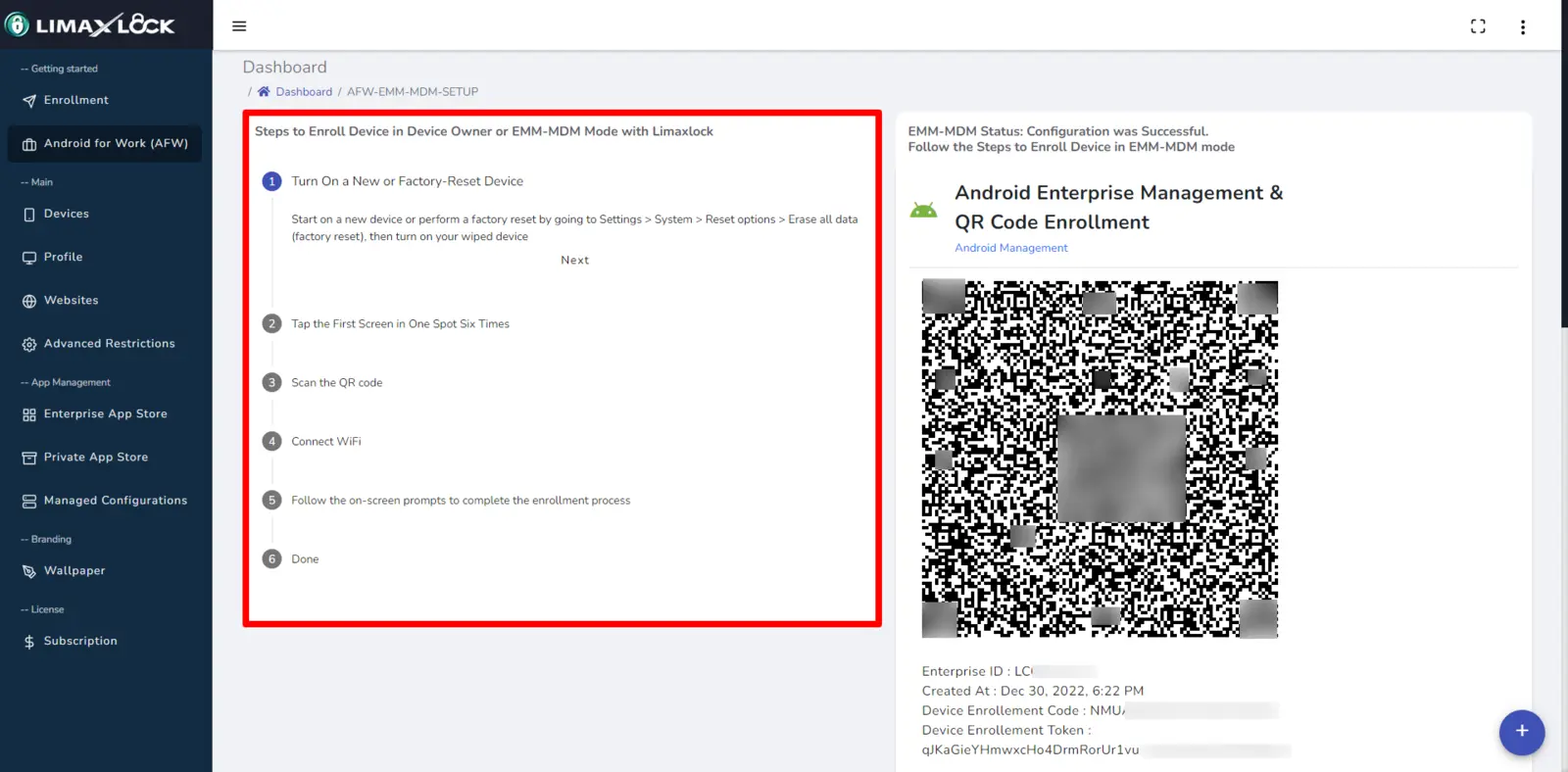Click the Enterprise ID text line
The height and width of the screenshot is (772, 1568).
coord(1009,671)
